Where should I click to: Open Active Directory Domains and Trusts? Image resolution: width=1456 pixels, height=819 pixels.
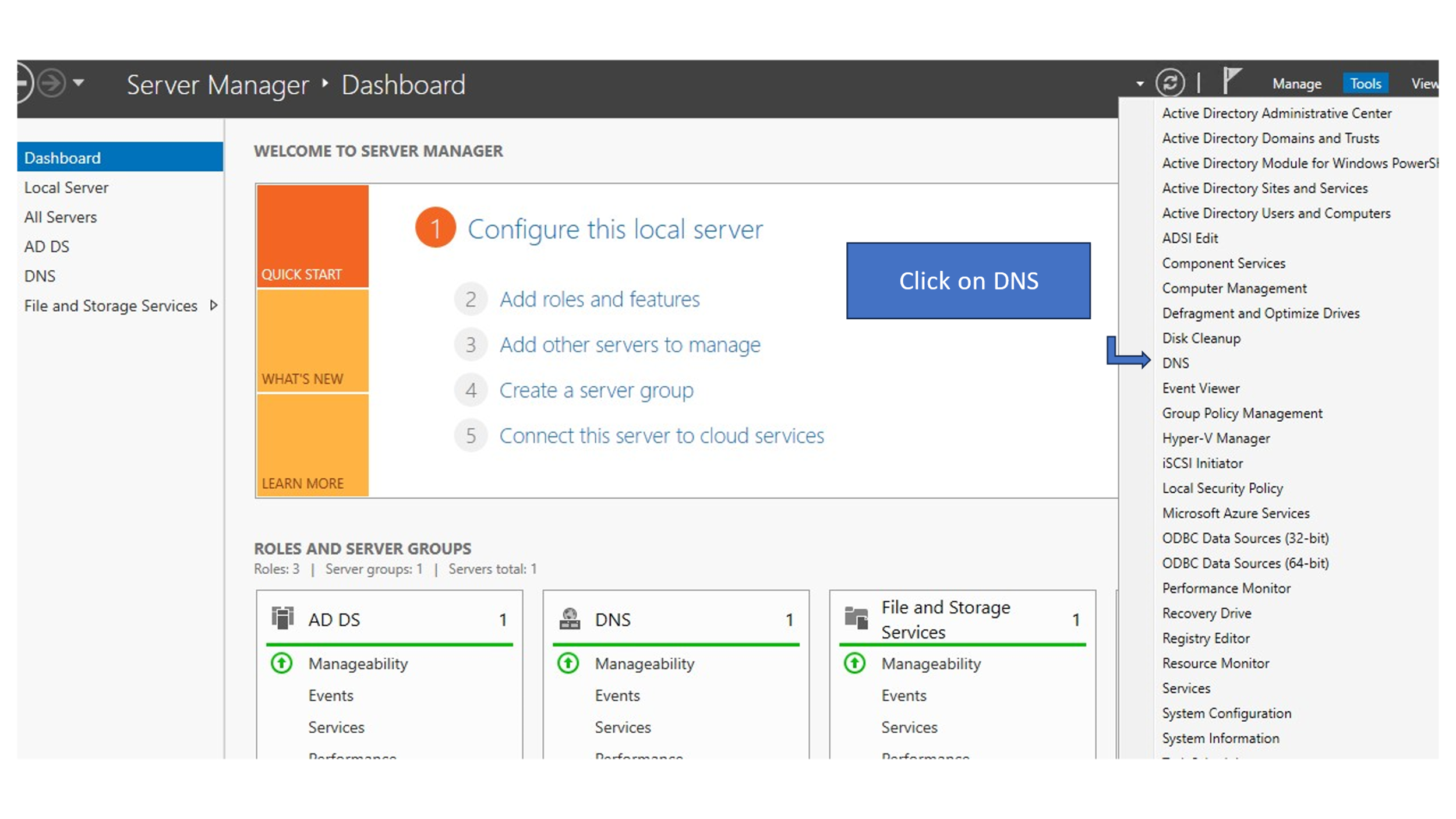point(1270,138)
